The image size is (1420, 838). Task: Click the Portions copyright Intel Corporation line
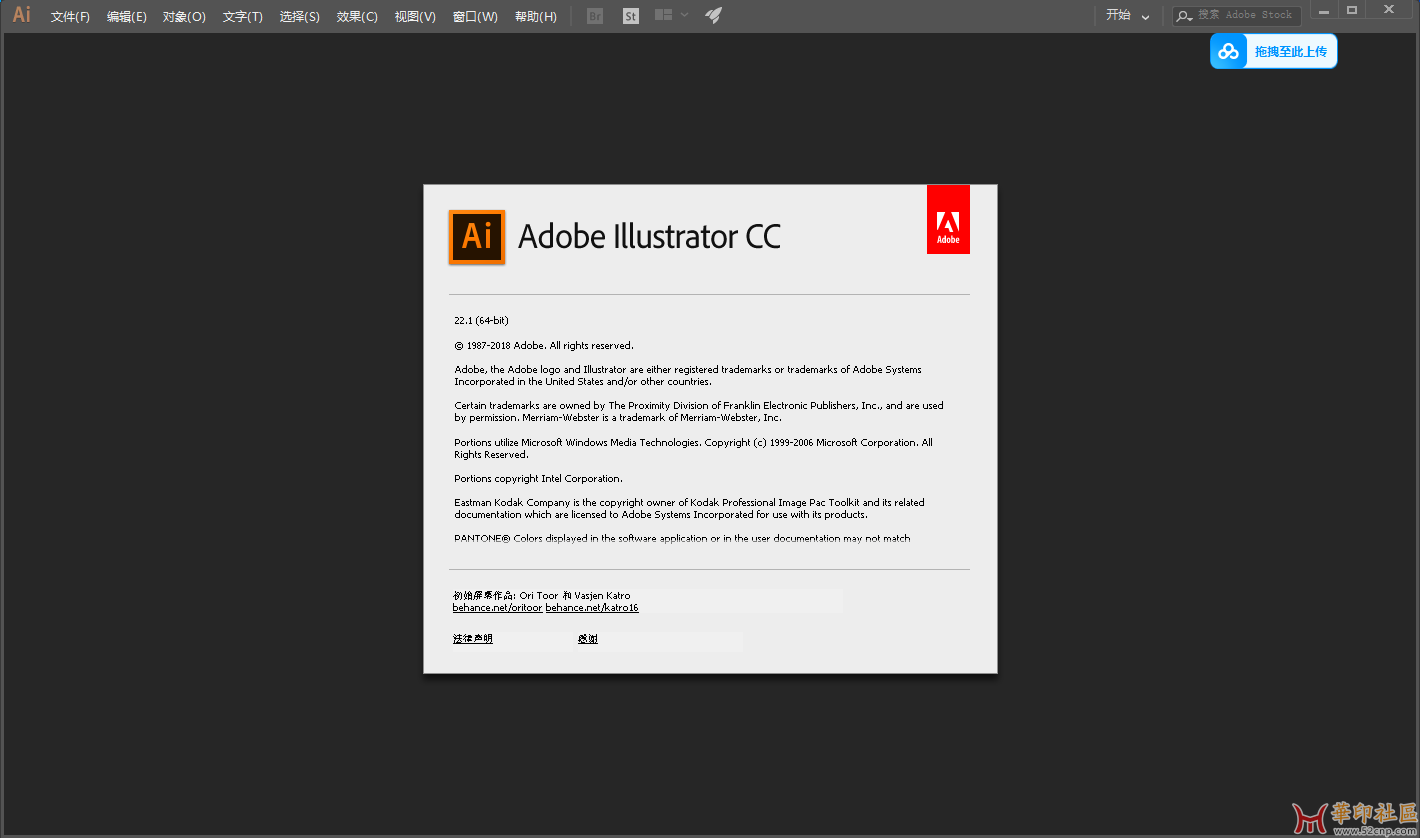click(538, 478)
